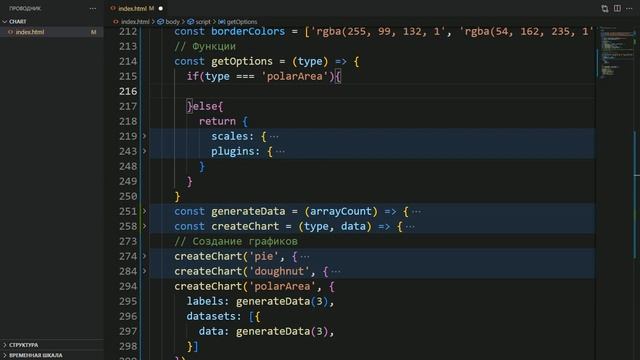Screen dimensions: 640x360
Task: Click getOptions in the breadcrumb path
Action: (242, 22)
